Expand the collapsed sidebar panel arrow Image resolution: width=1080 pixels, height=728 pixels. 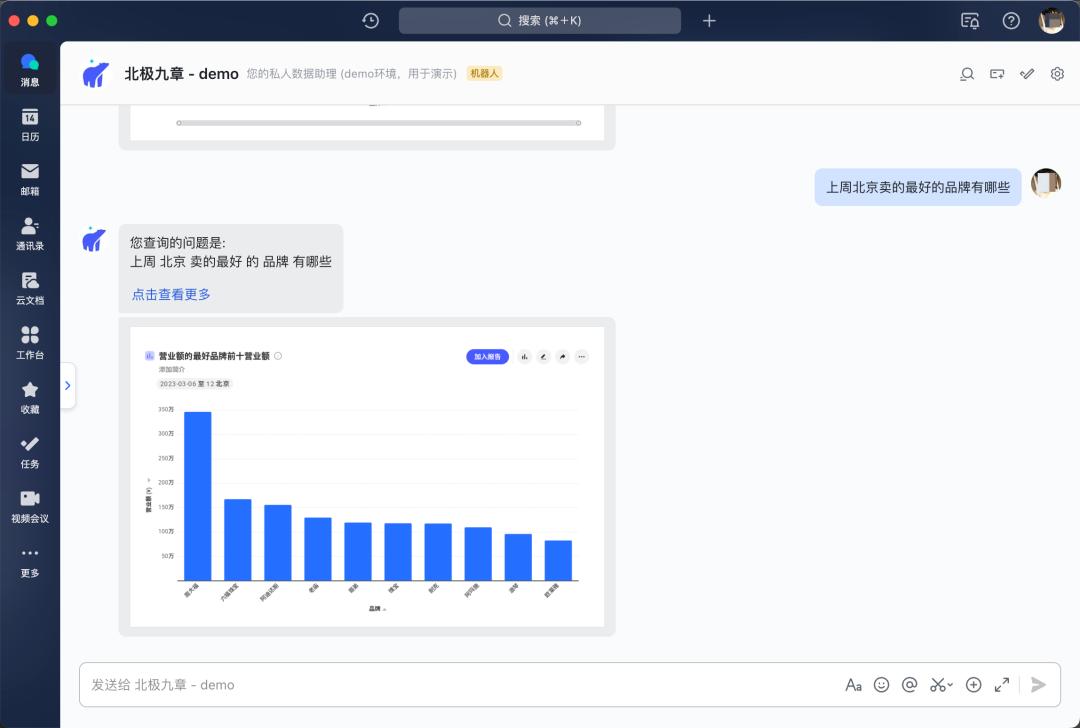click(67, 385)
